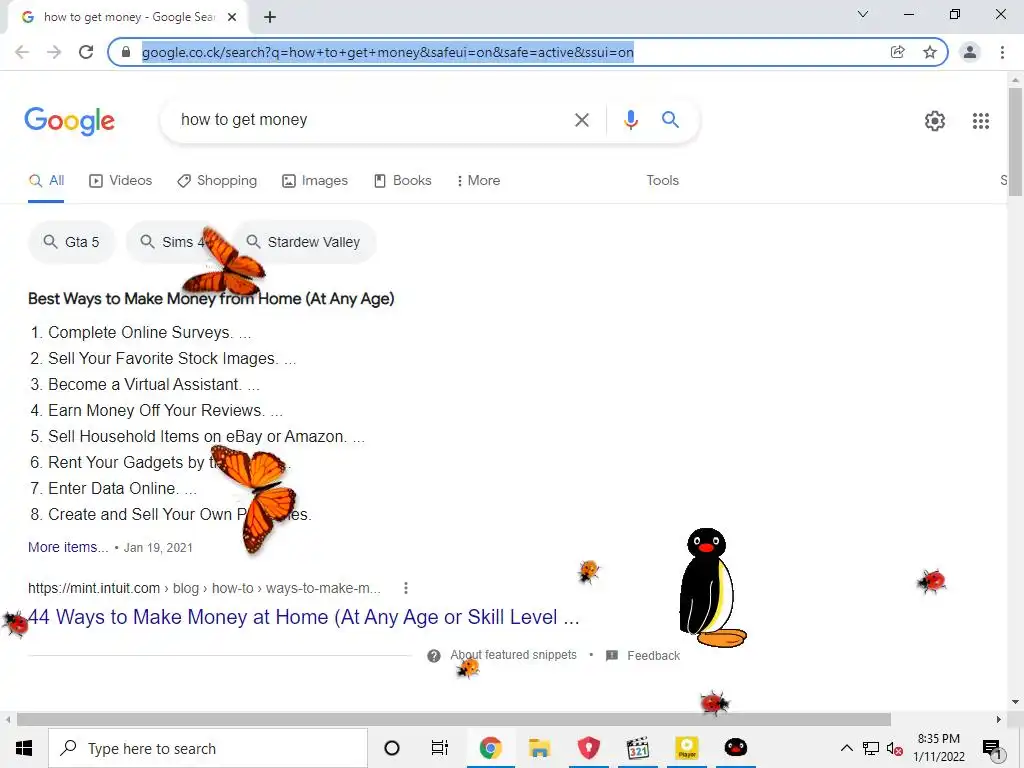Screen dimensions: 1024x768
Task: Switch to the Books tab
Action: 402,181
